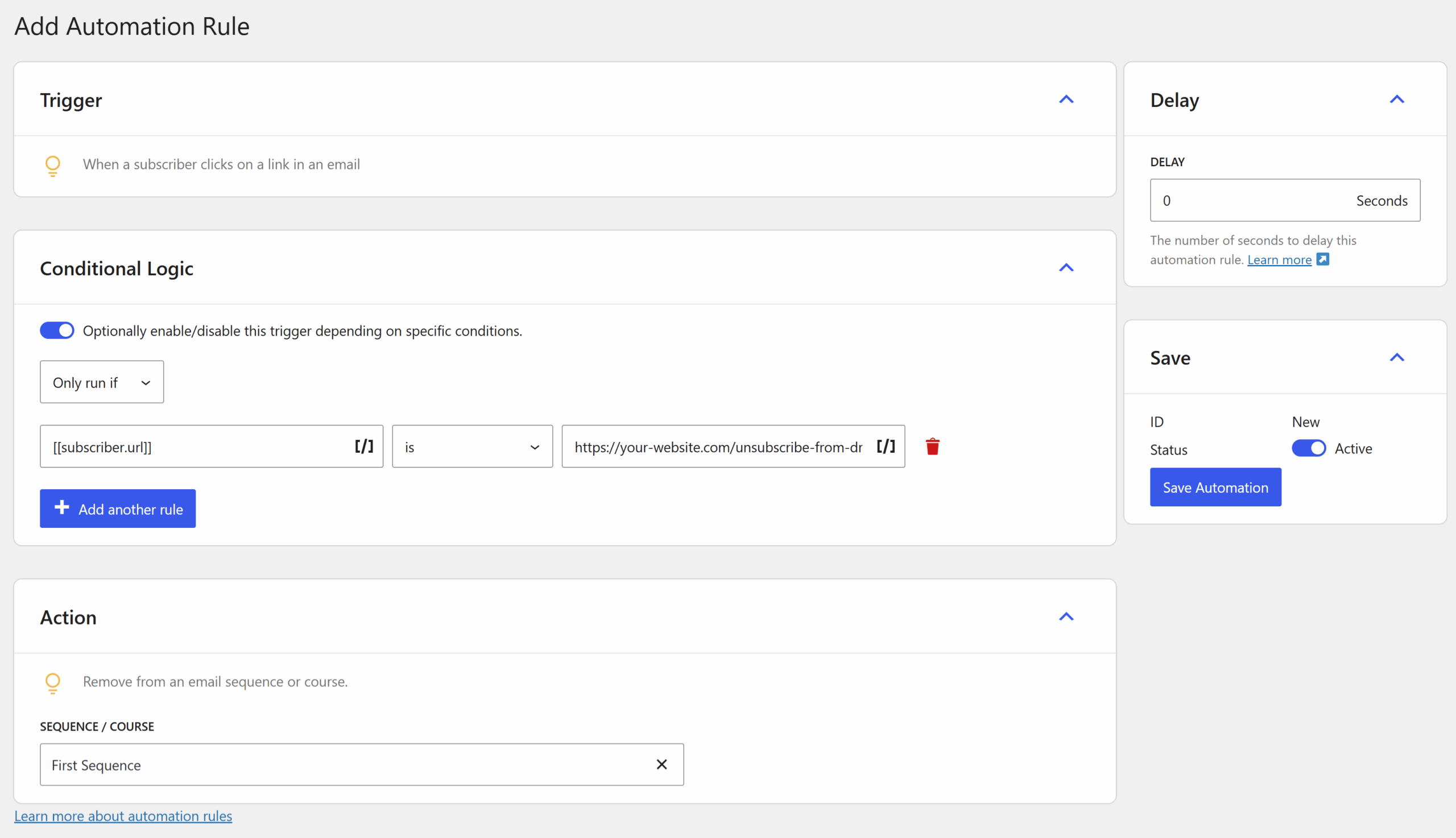Delete the conditional rule with trash icon
The height and width of the screenshot is (838, 1456).
[933, 447]
